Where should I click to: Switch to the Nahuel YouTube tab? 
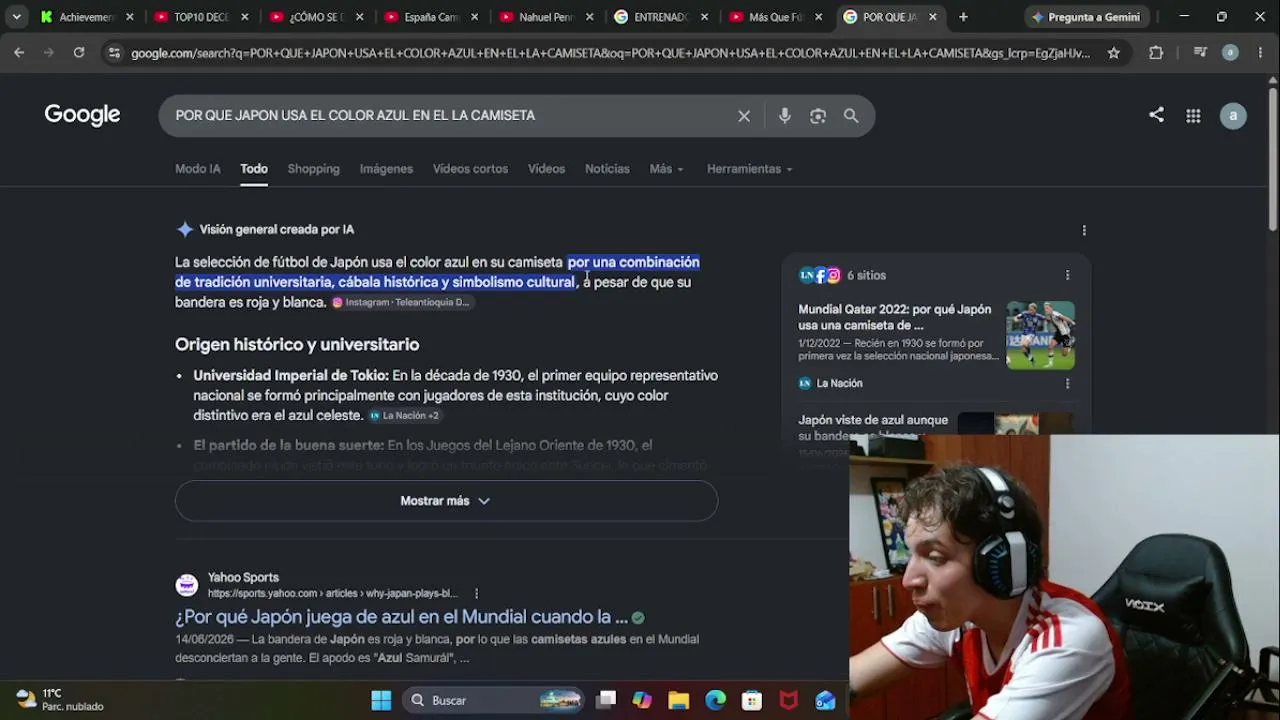(547, 17)
